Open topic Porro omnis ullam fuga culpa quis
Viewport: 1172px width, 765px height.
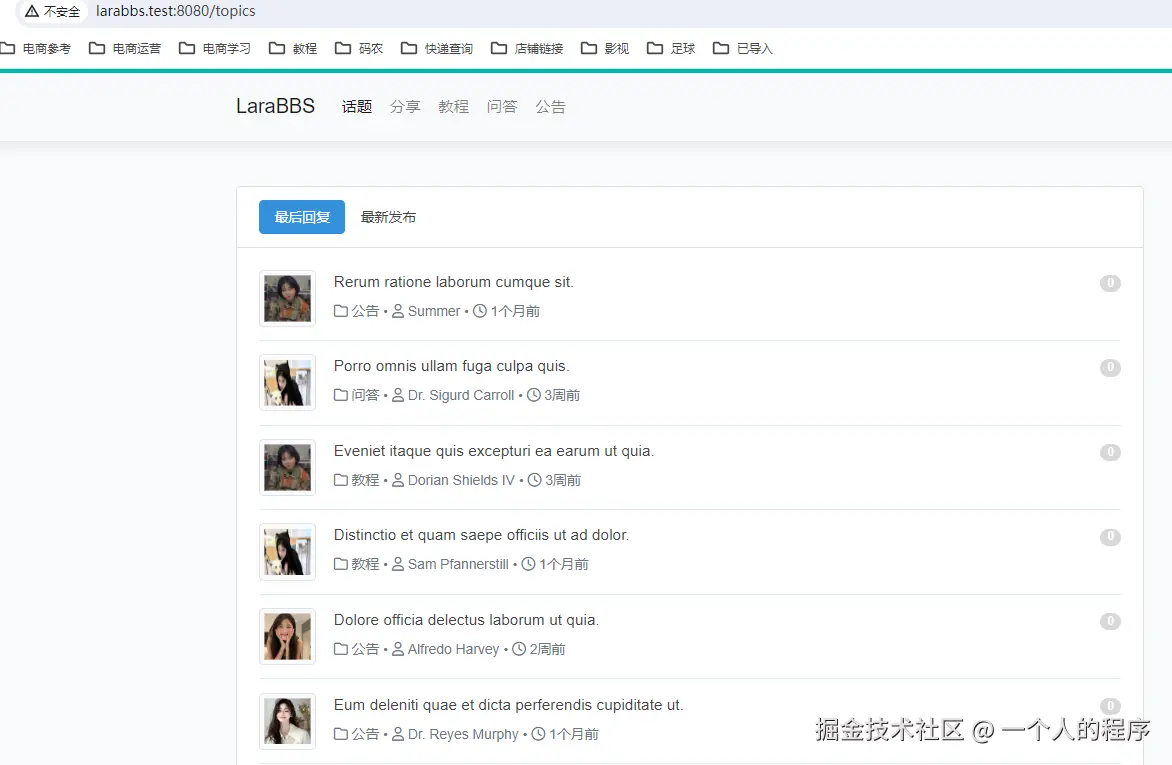(451, 366)
